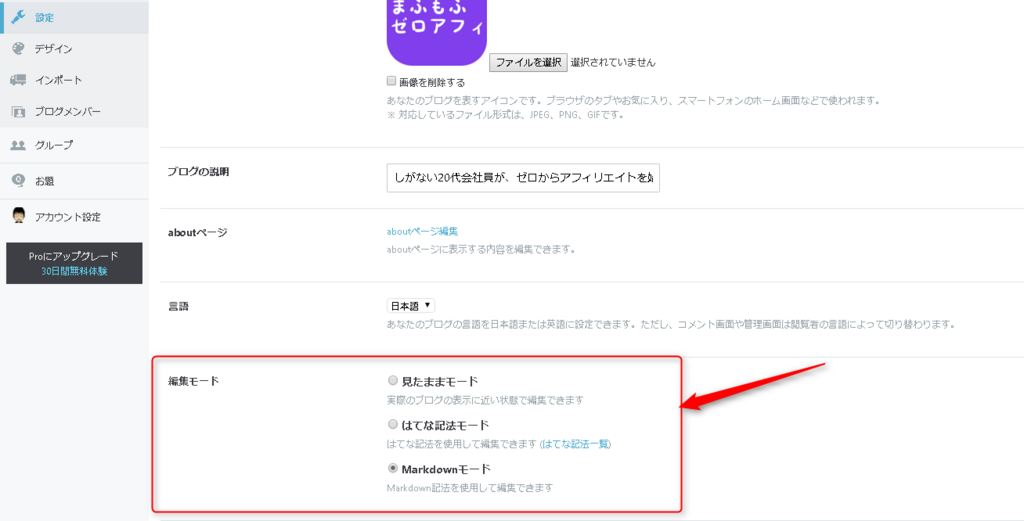Open the はてな記法一覧 link
1024x521 pixels.
coord(575,444)
